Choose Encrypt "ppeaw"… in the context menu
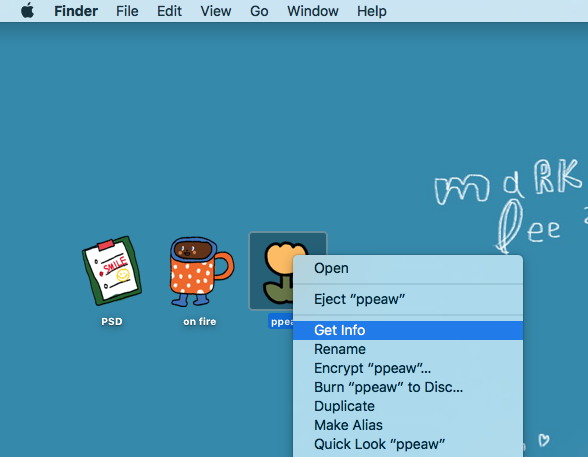Image resolution: width=588 pixels, height=457 pixels. tap(408, 368)
